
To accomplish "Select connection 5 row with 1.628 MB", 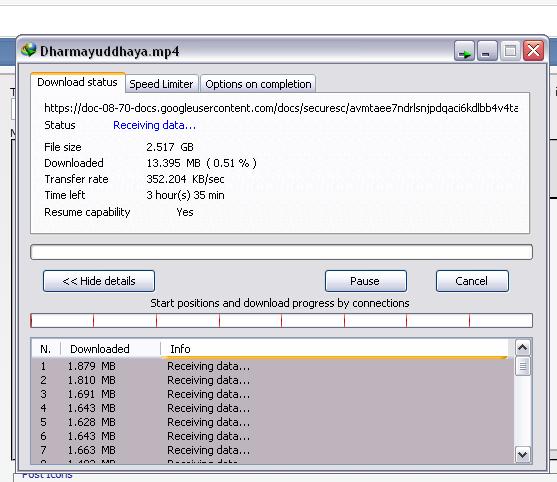I will tap(272, 422).
